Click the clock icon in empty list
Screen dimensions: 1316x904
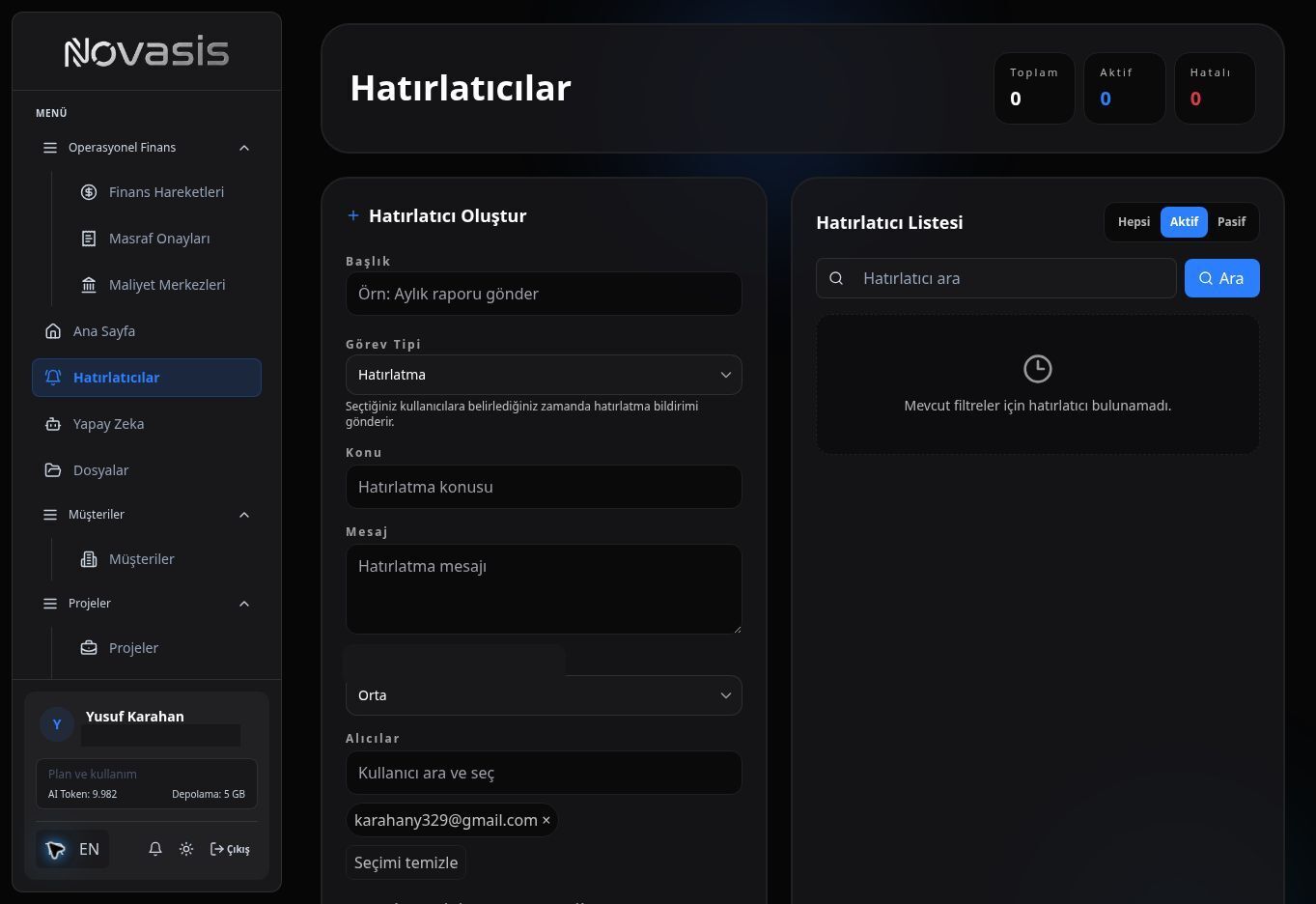1038,368
